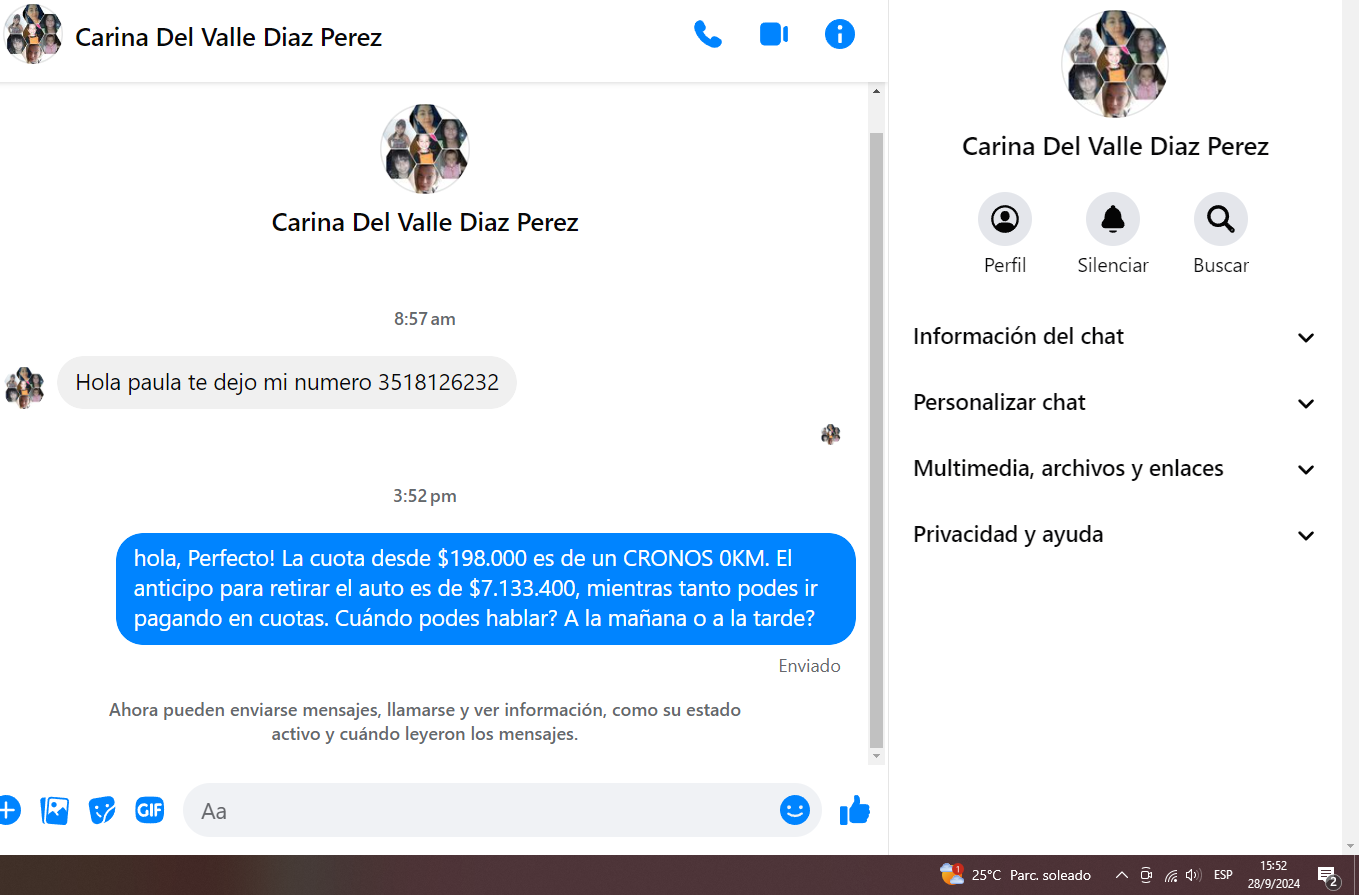The height and width of the screenshot is (895, 1359).
Task: Search the conversation with Buscar
Action: click(1220, 219)
